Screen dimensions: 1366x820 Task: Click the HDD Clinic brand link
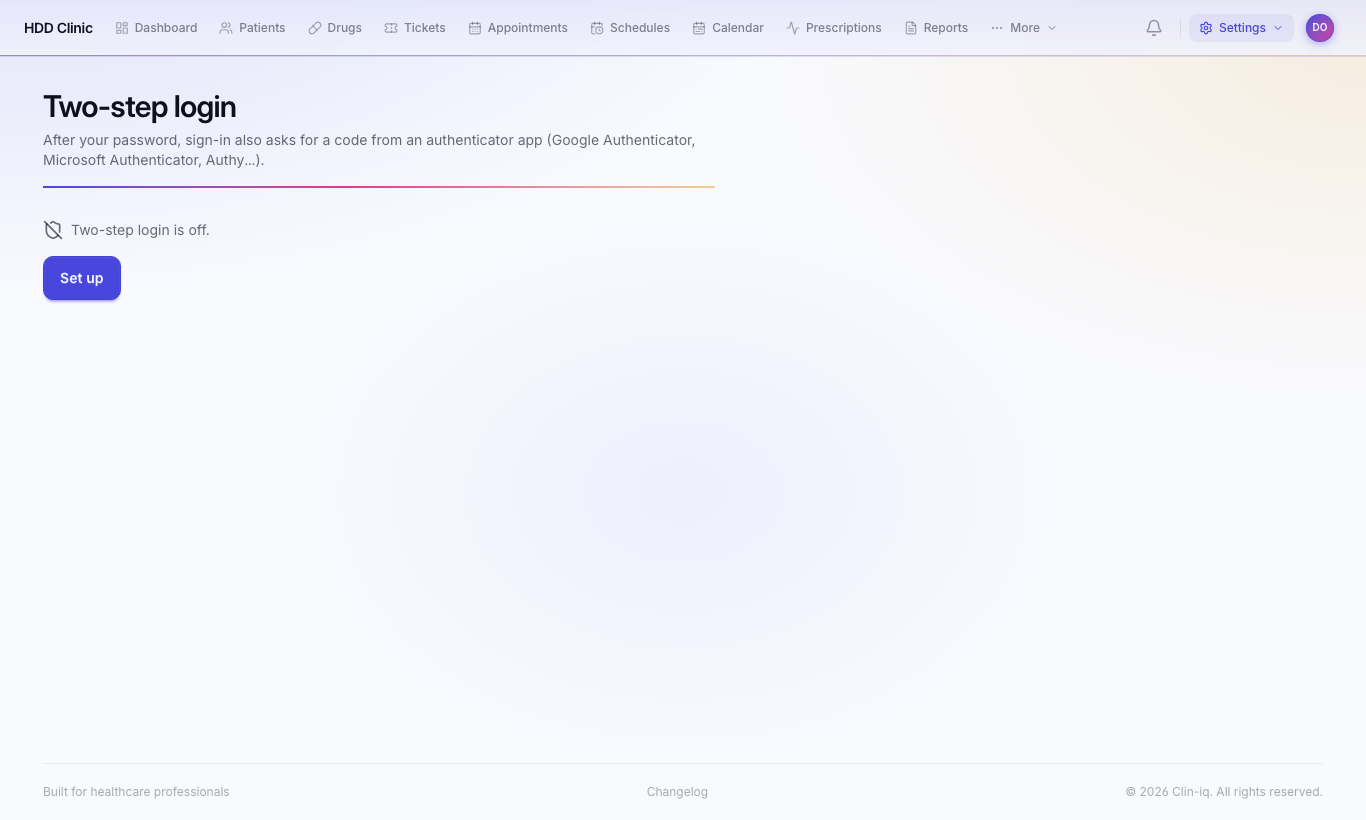coord(58,28)
